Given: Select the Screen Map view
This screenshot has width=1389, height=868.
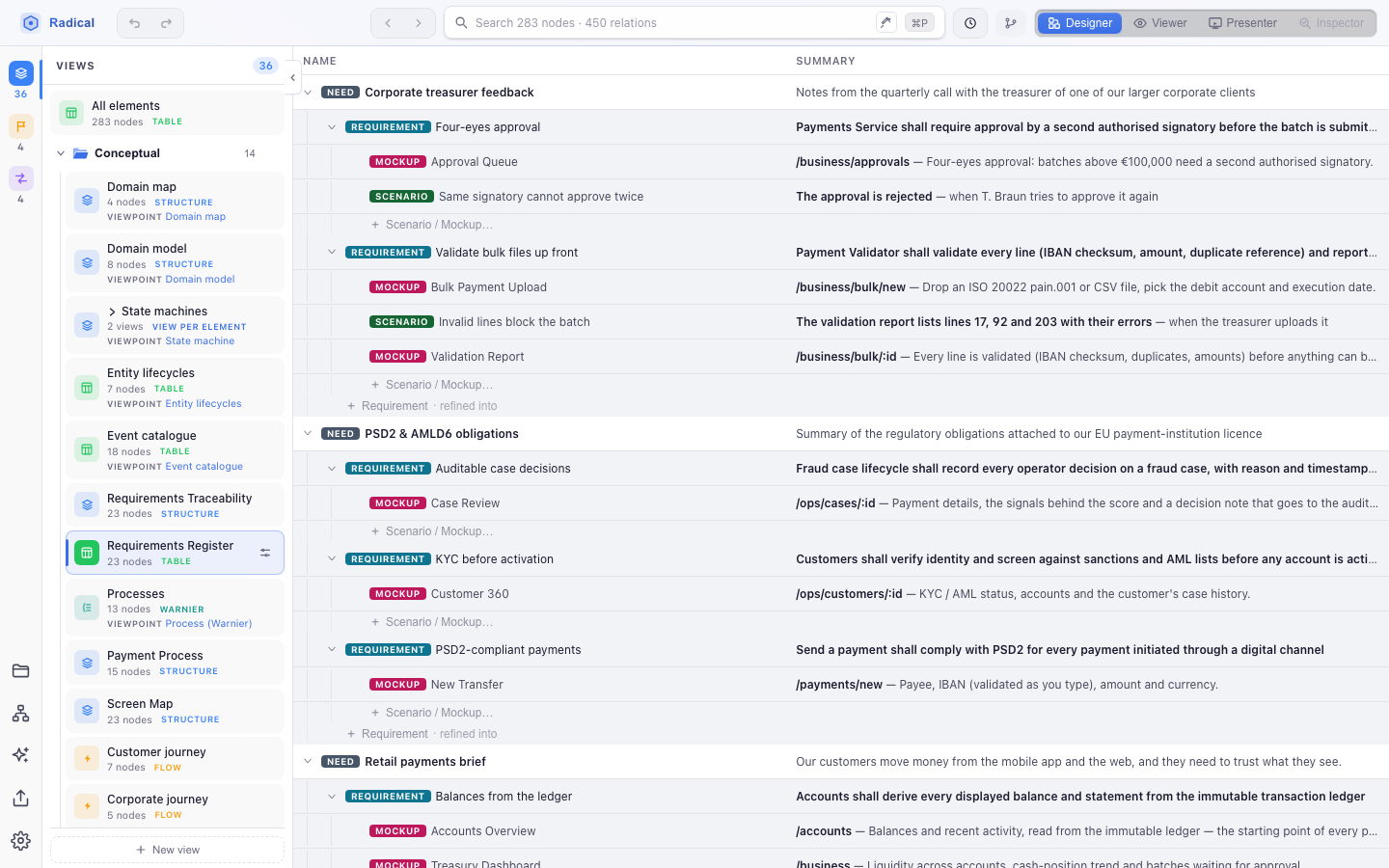Looking at the screenshot, I should [175, 711].
